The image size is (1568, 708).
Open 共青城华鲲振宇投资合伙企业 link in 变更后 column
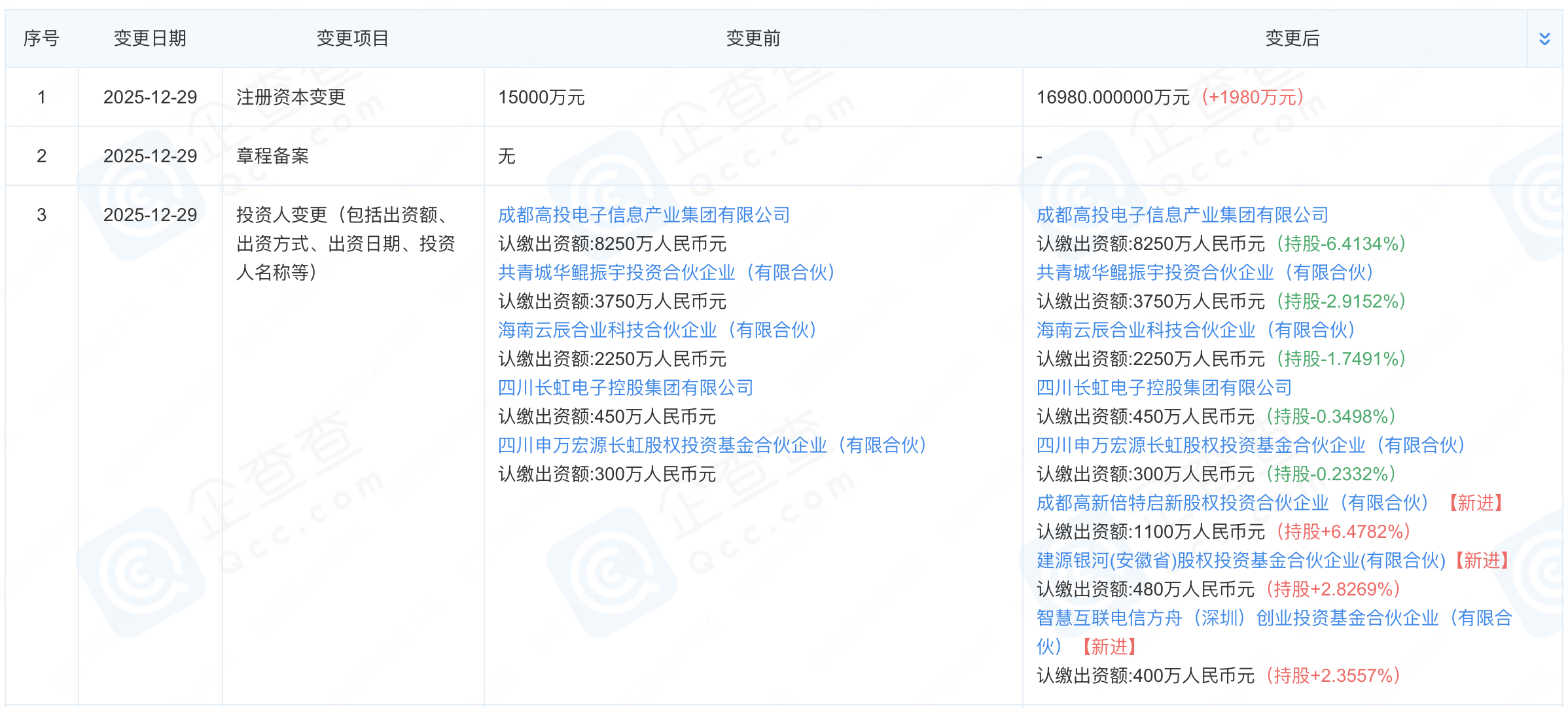tap(1205, 272)
